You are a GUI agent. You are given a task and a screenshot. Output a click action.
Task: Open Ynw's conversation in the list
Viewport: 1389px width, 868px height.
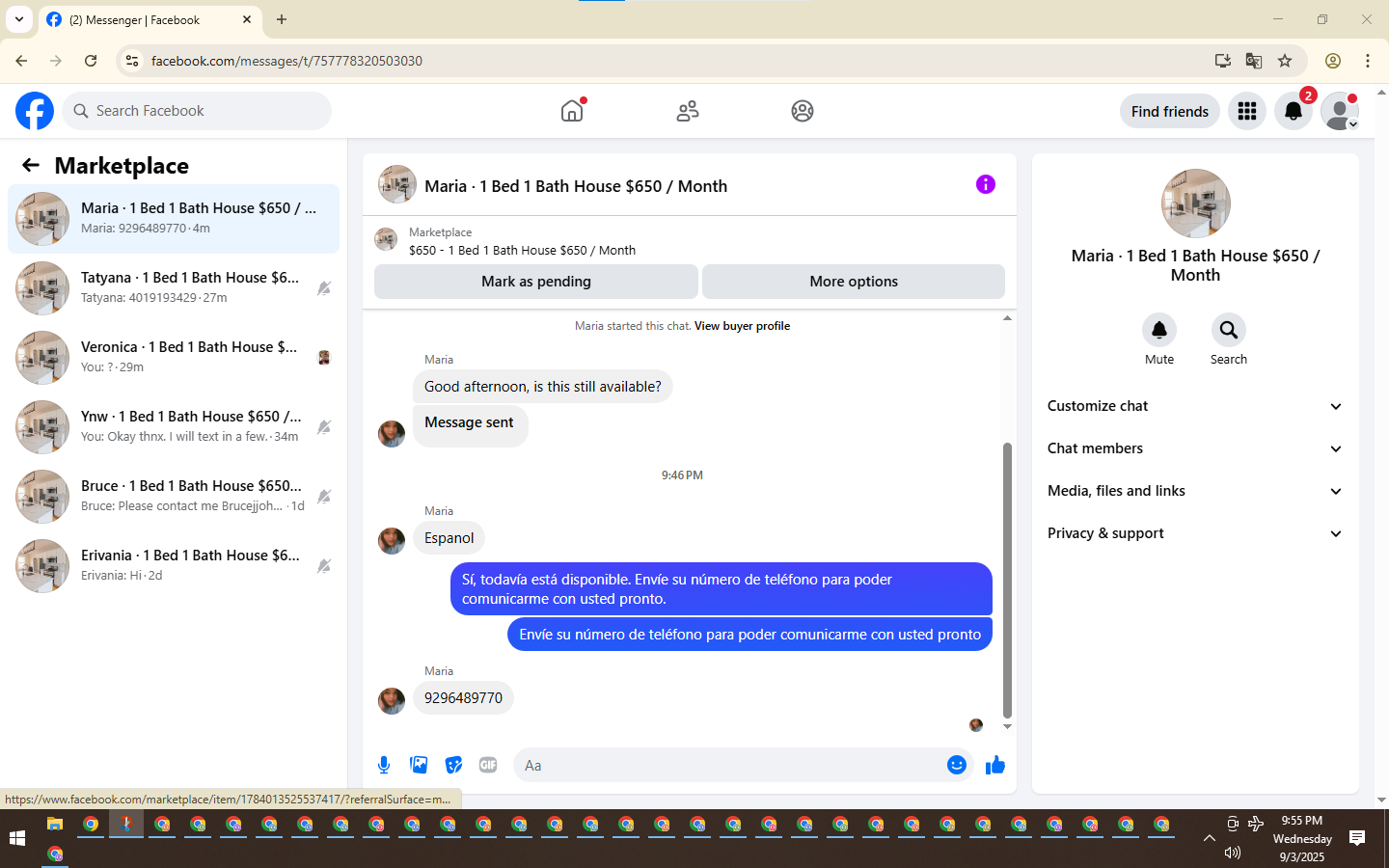click(174, 427)
